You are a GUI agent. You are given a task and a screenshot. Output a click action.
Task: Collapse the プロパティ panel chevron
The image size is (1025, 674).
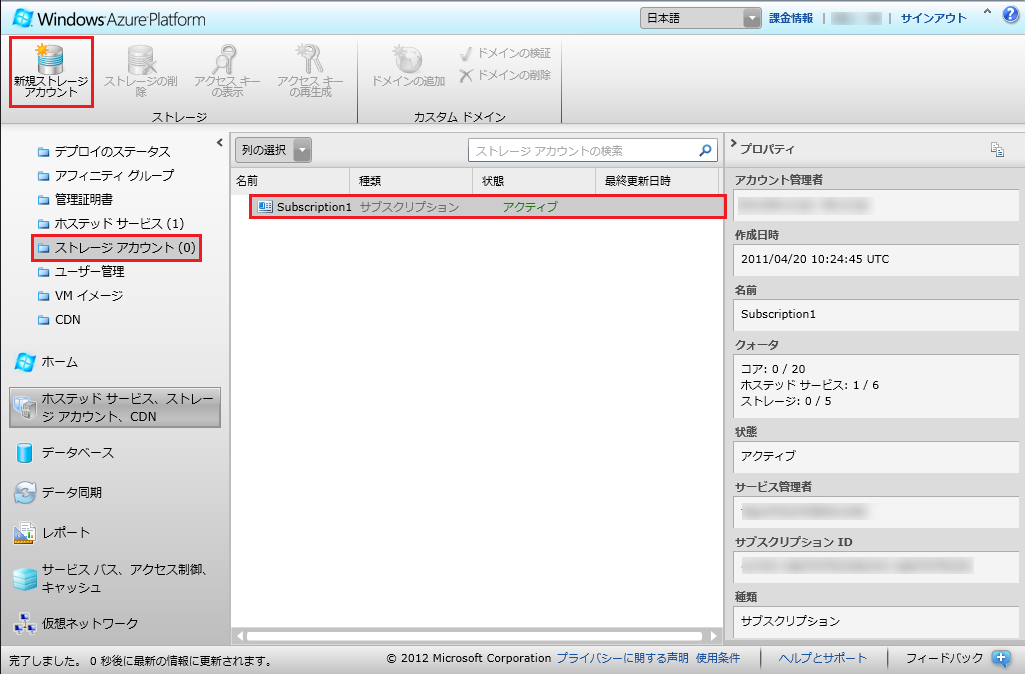pyautogui.click(x=733, y=144)
